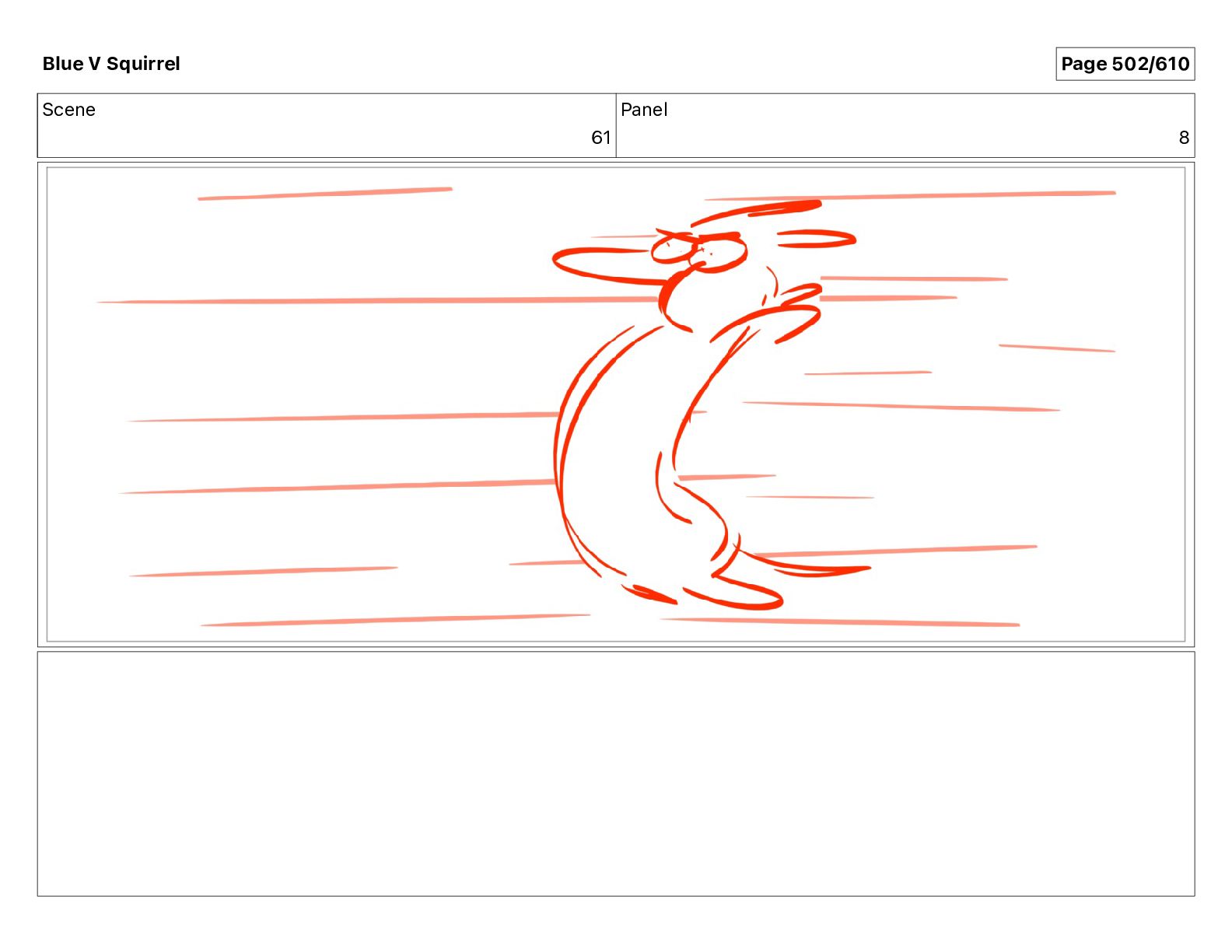The height and width of the screenshot is (952, 1232).
Task: Click the 'Panel' label
Action: point(644,110)
